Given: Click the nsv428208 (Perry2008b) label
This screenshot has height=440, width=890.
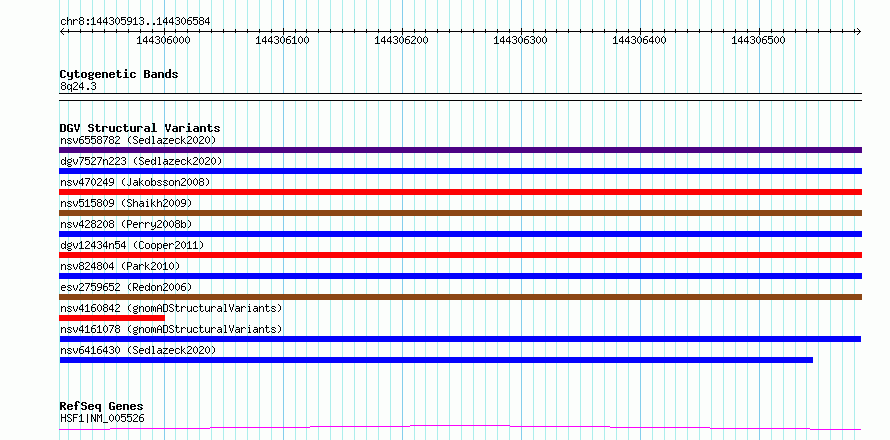Looking at the screenshot, I should point(126,224).
